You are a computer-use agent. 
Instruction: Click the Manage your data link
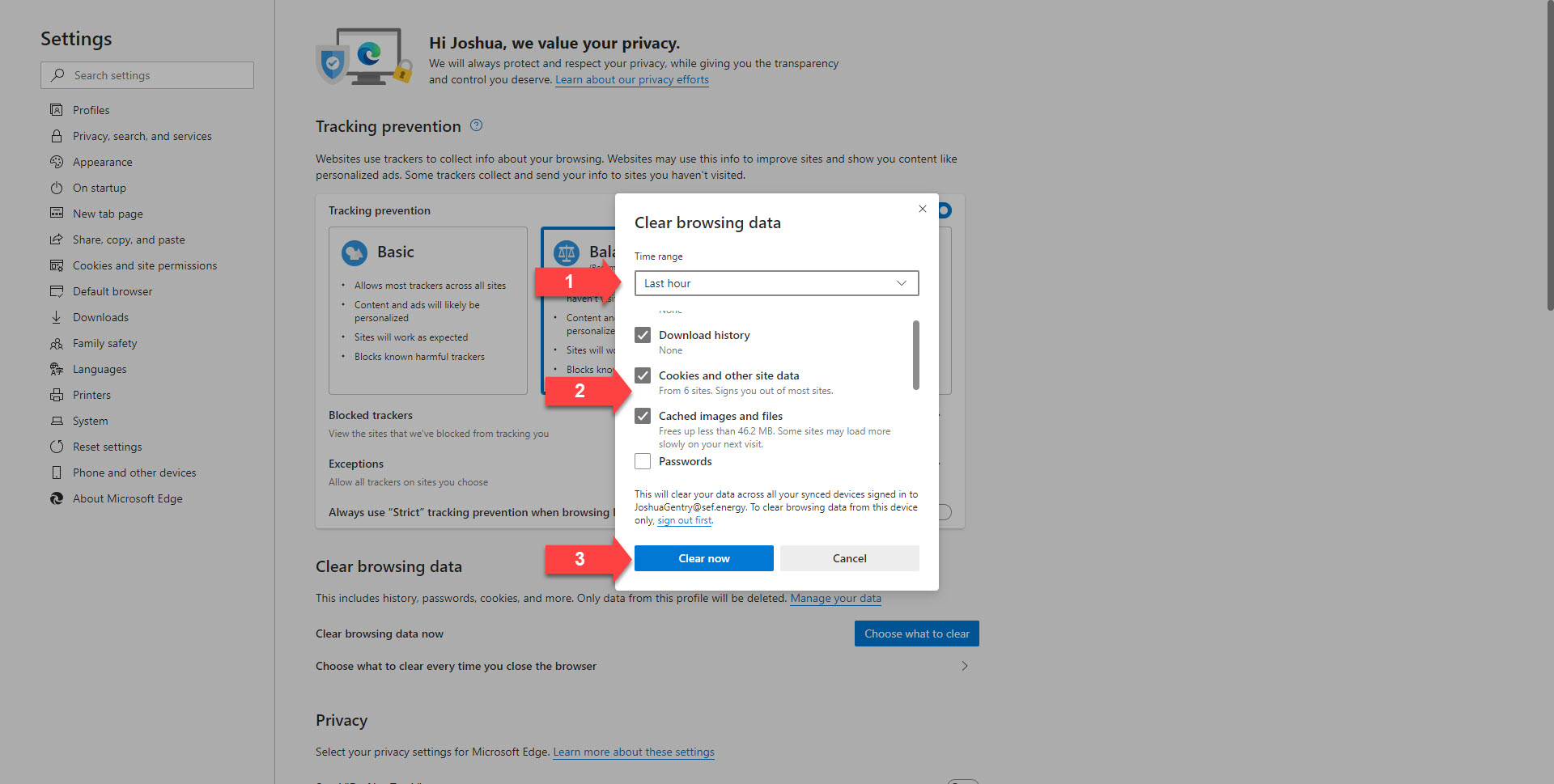coord(836,598)
